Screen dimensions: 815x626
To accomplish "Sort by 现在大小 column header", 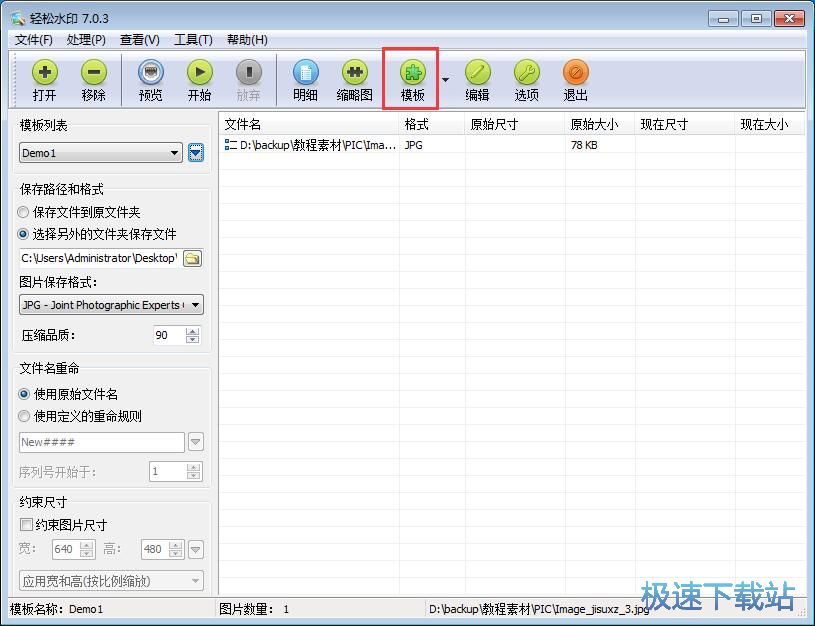I will pos(770,124).
